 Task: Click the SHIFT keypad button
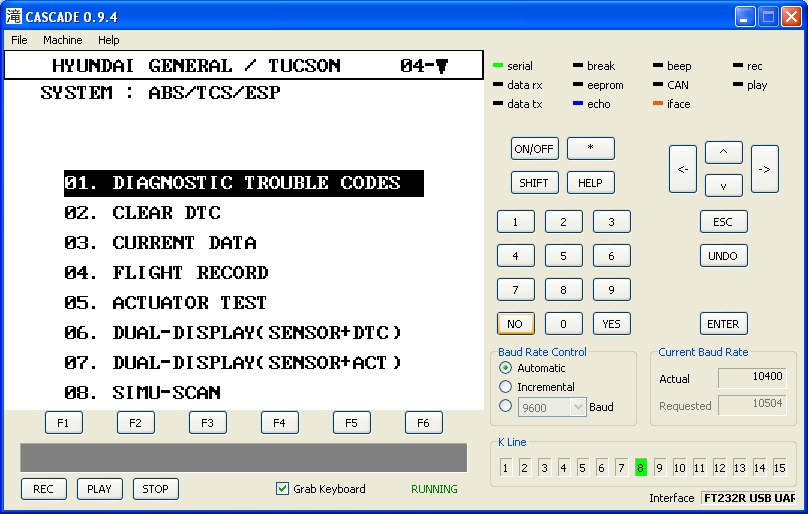pyautogui.click(x=534, y=183)
